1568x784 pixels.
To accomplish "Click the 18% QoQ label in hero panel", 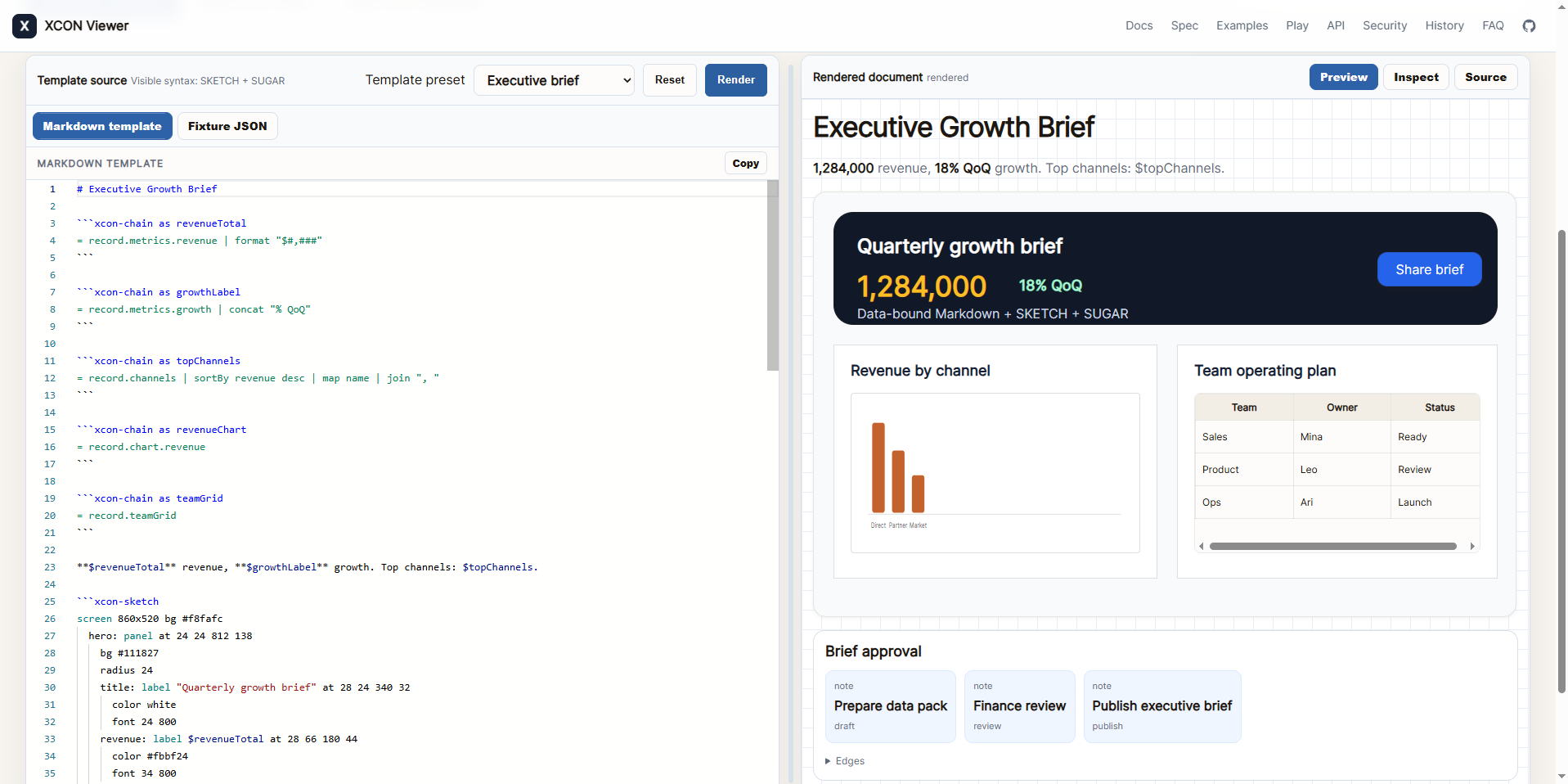I will 1050,286.
